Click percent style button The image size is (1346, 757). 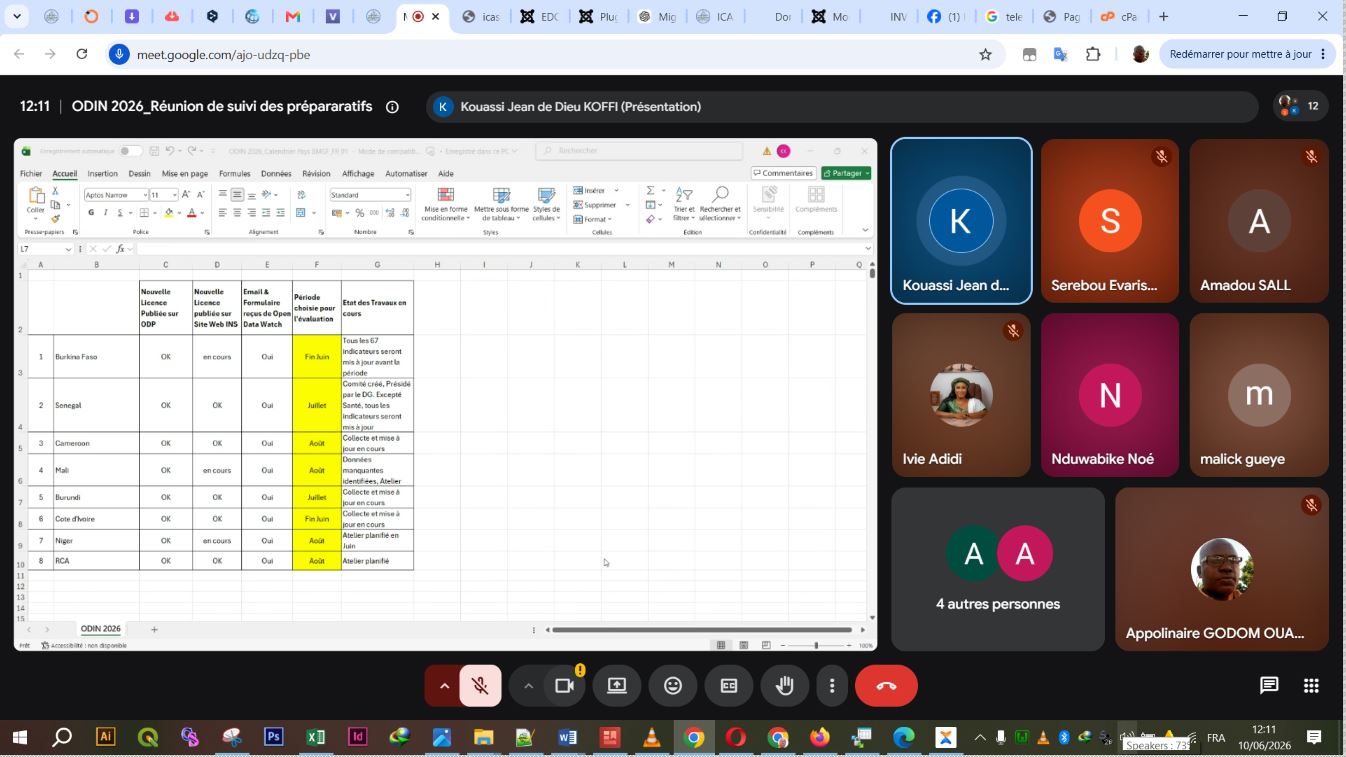tap(360, 213)
